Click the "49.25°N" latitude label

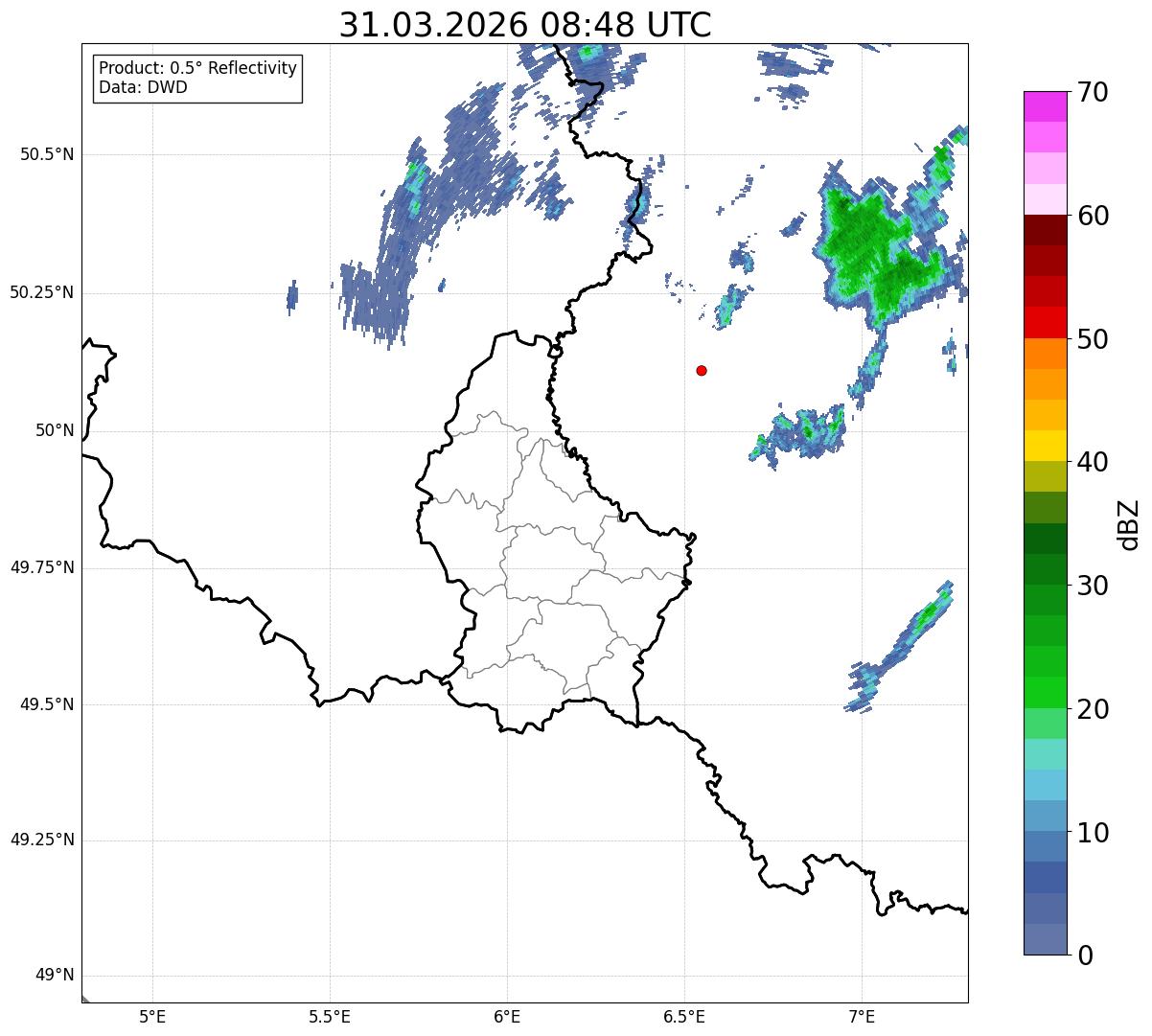tap(42, 840)
